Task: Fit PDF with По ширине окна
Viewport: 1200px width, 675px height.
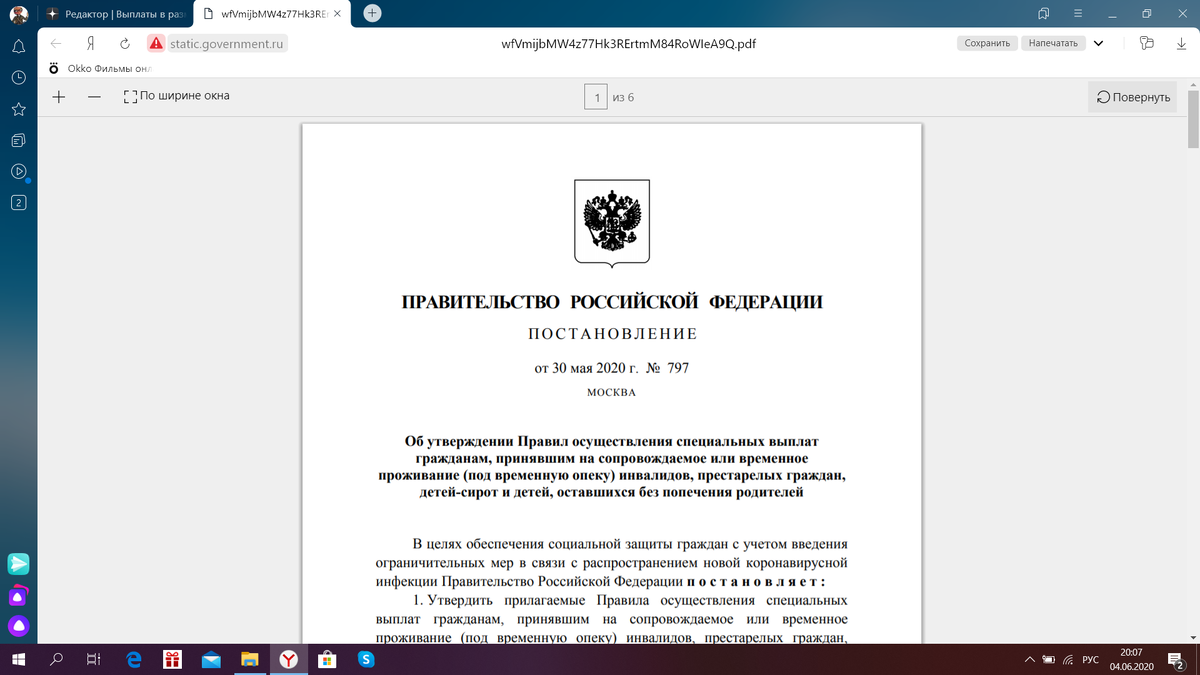Action: pos(177,97)
